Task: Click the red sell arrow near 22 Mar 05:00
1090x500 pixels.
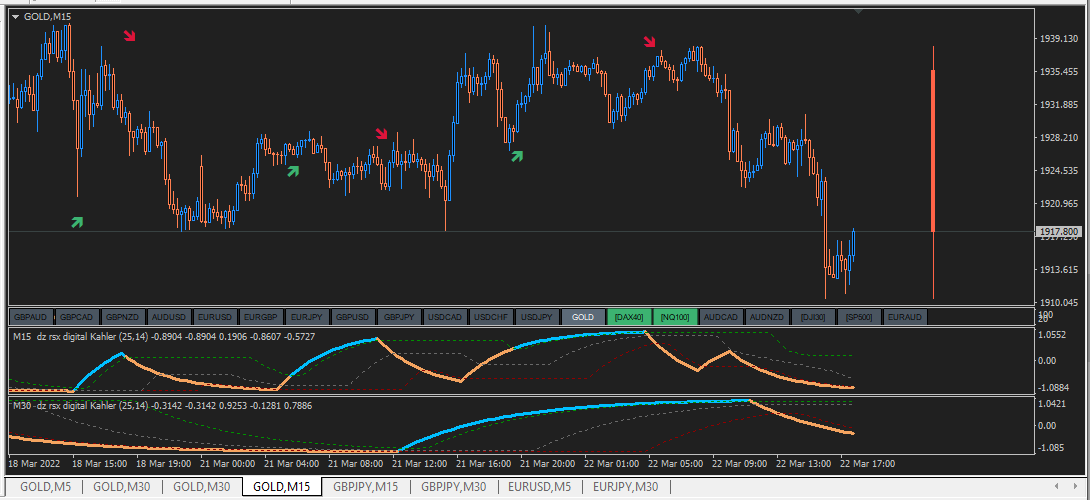Action: (649, 42)
